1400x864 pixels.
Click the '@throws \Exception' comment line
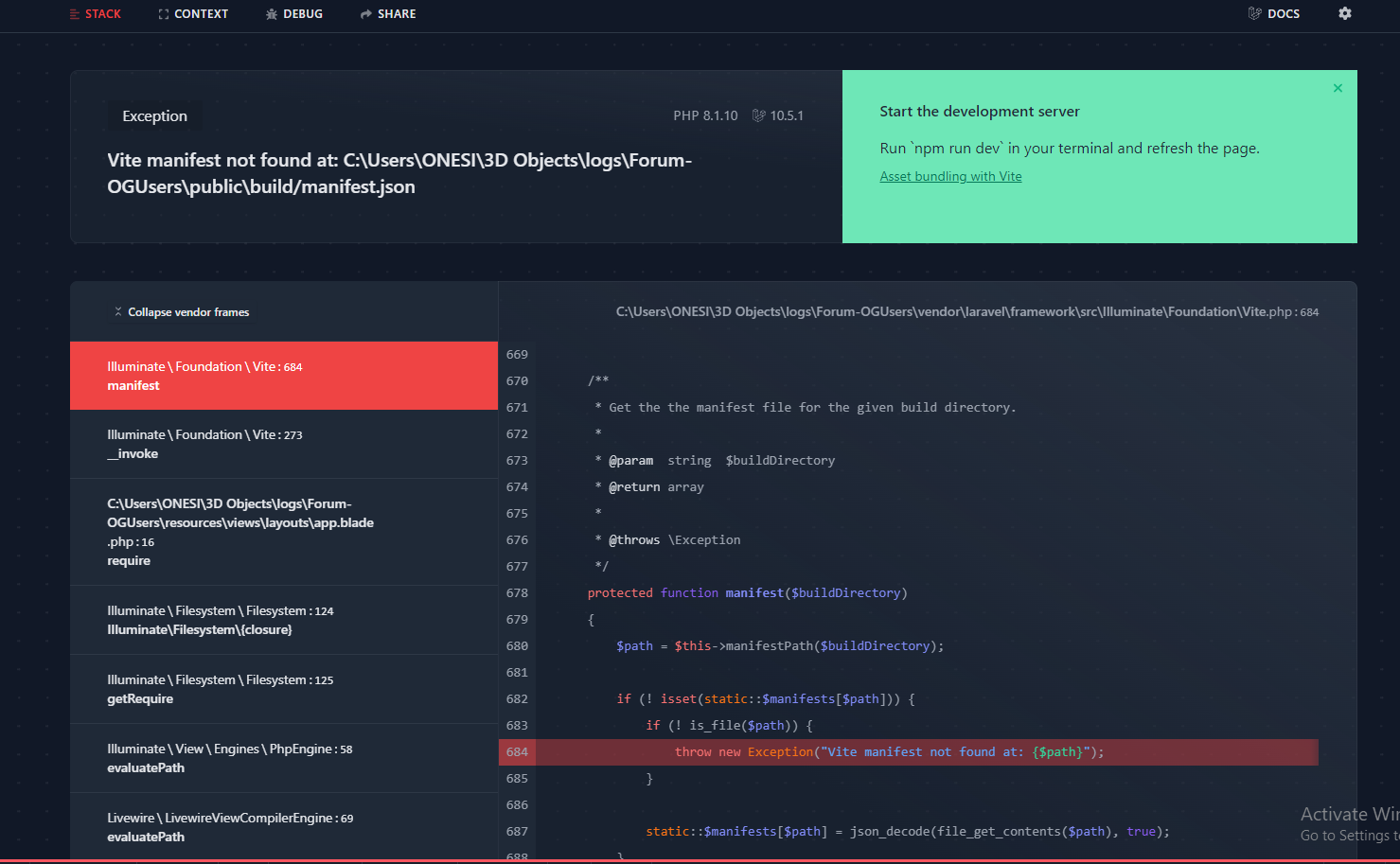pyautogui.click(x=667, y=540)
